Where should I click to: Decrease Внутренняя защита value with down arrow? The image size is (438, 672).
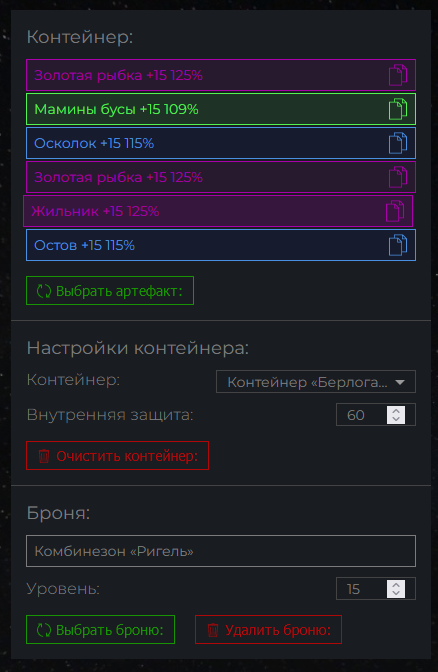click(x=396, y=419)
